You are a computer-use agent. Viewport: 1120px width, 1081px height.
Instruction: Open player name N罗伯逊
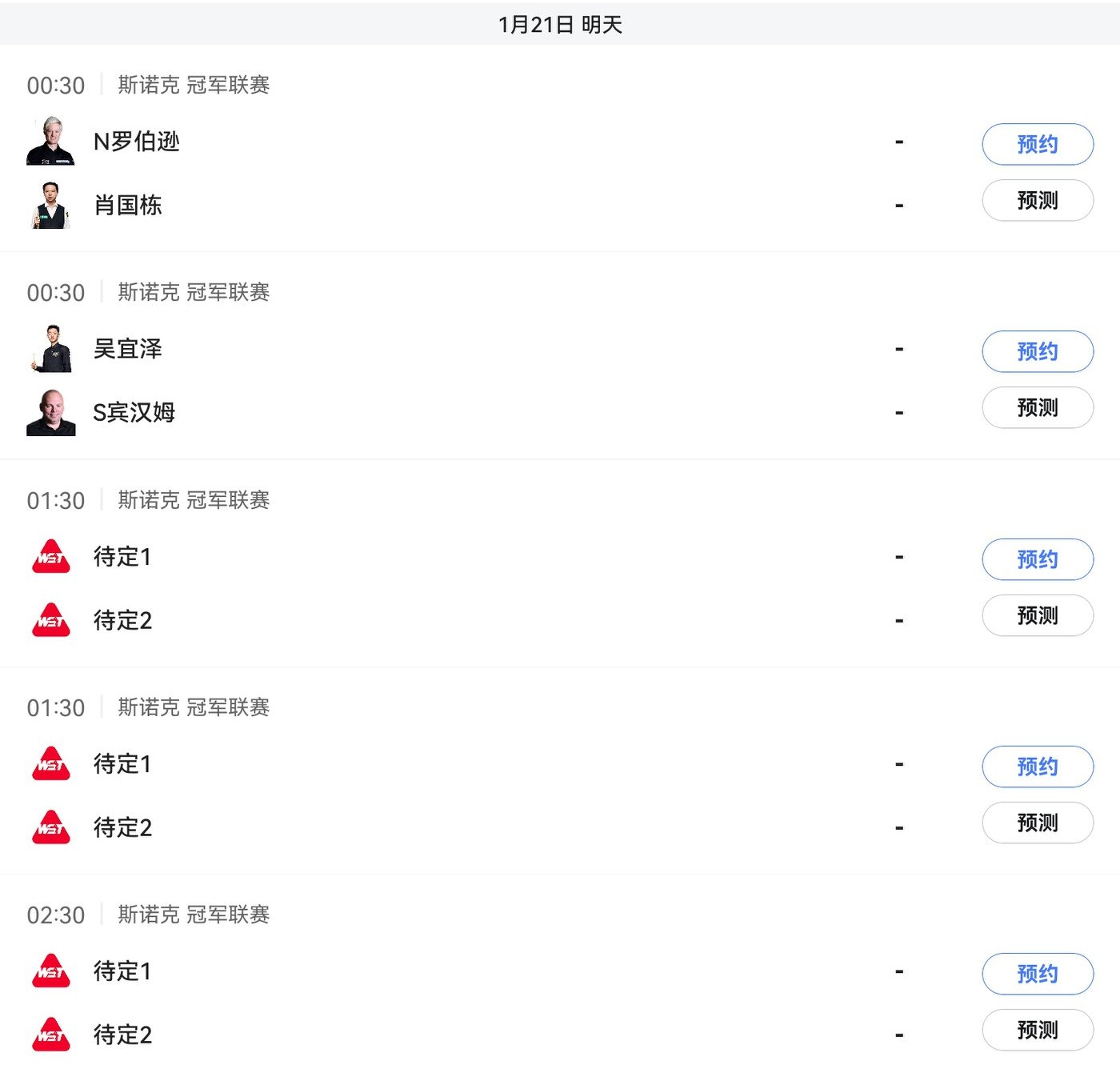tap(136, 142)
